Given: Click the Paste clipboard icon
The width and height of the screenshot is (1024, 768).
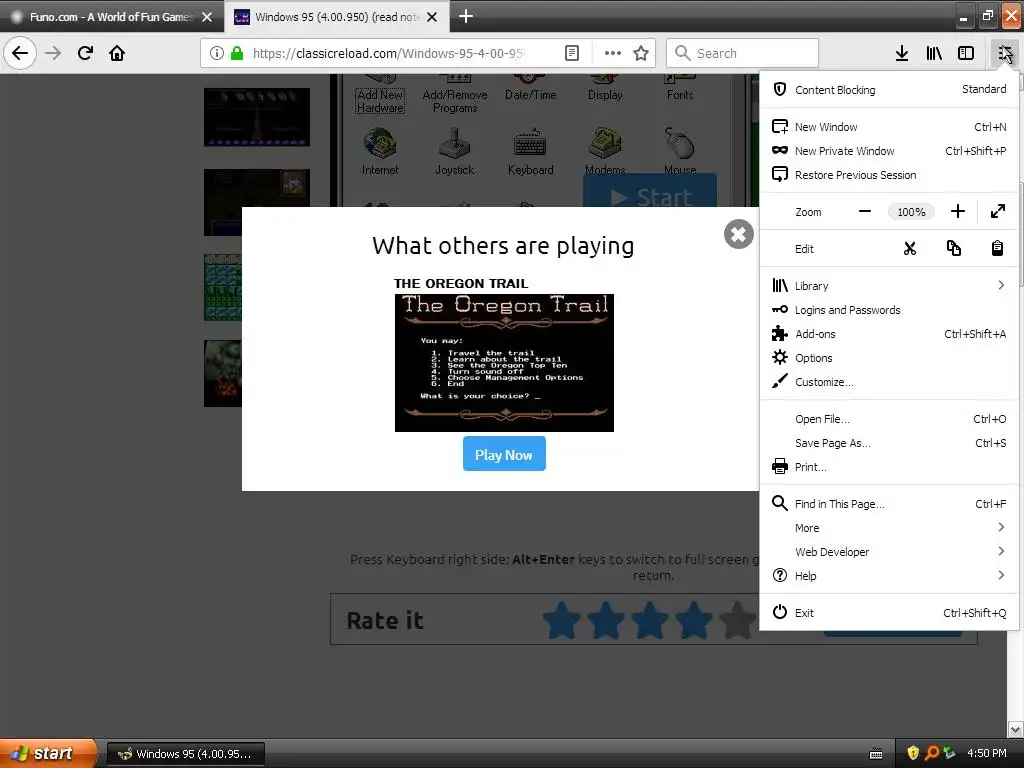Looking at the screenshot, I should pyautogui.click(x=997, y=248).
